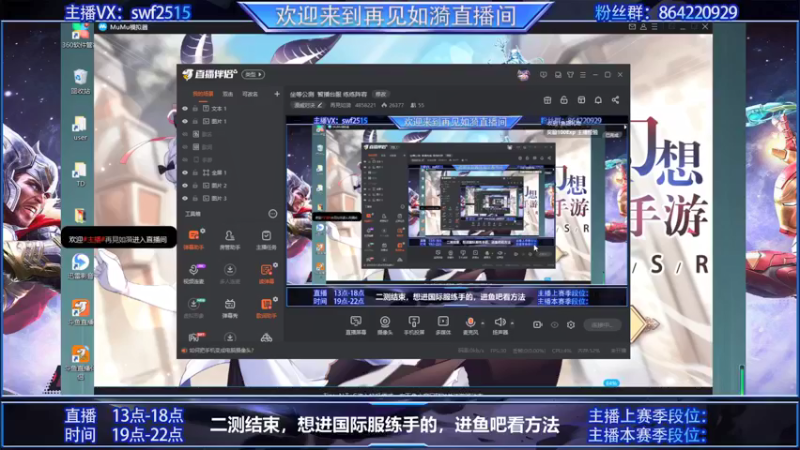Open the microphone options dropdown arrow

tap(483, 323)
